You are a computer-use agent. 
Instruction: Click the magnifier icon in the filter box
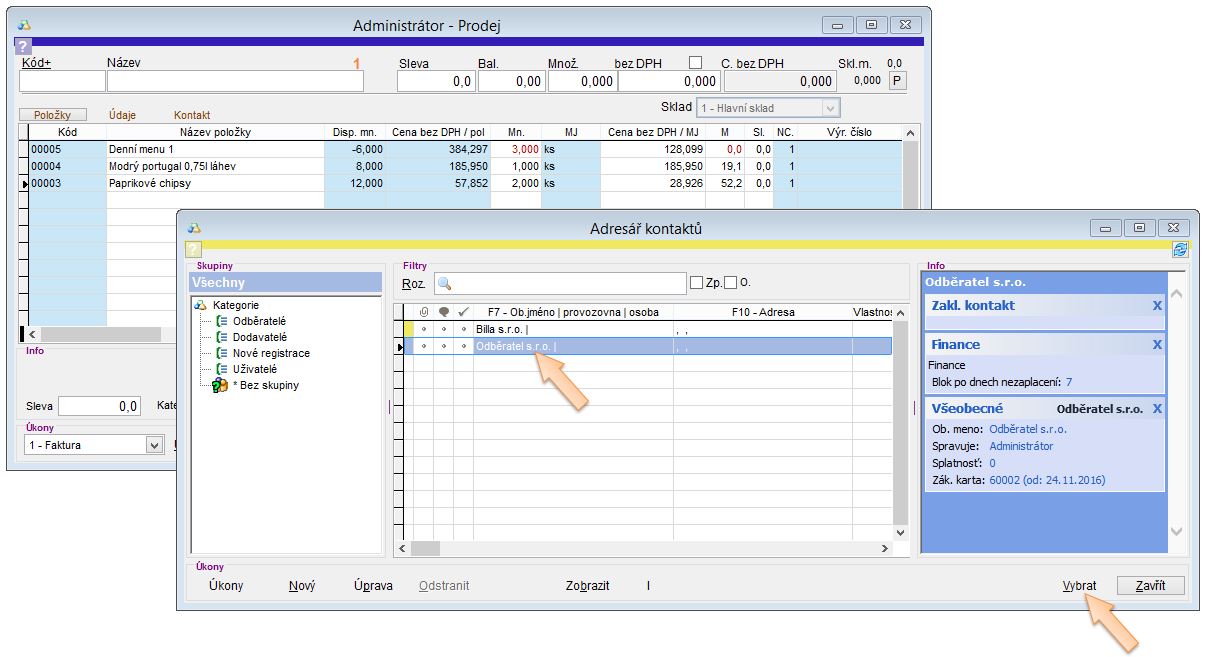pos(445,284)
